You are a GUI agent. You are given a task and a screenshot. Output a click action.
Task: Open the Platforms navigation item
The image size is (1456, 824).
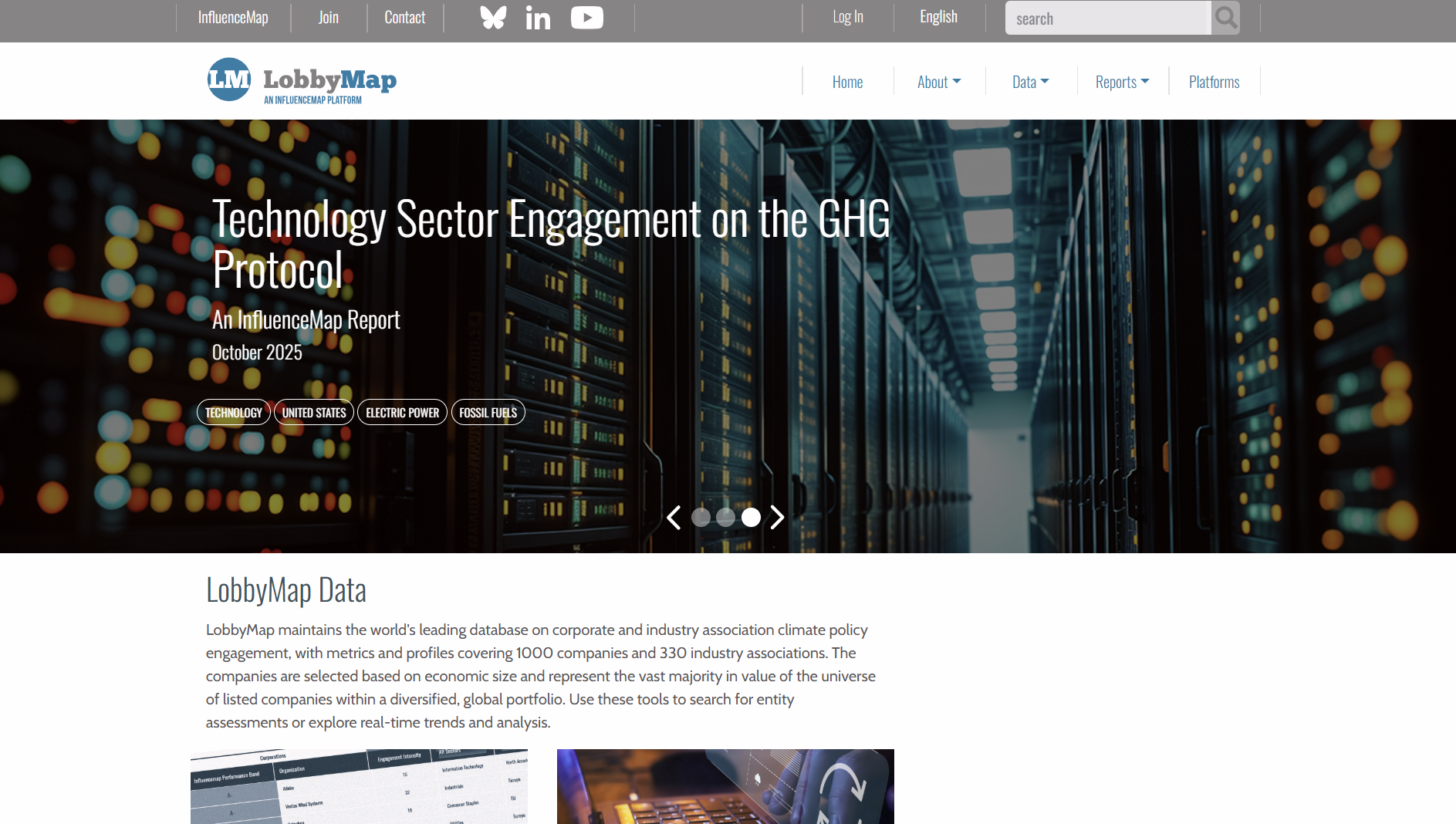(1214, 82)
